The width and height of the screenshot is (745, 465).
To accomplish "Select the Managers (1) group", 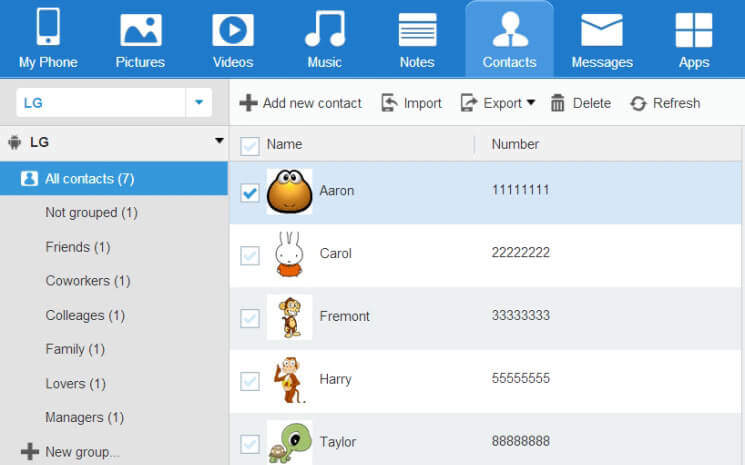I will point(84,418).
